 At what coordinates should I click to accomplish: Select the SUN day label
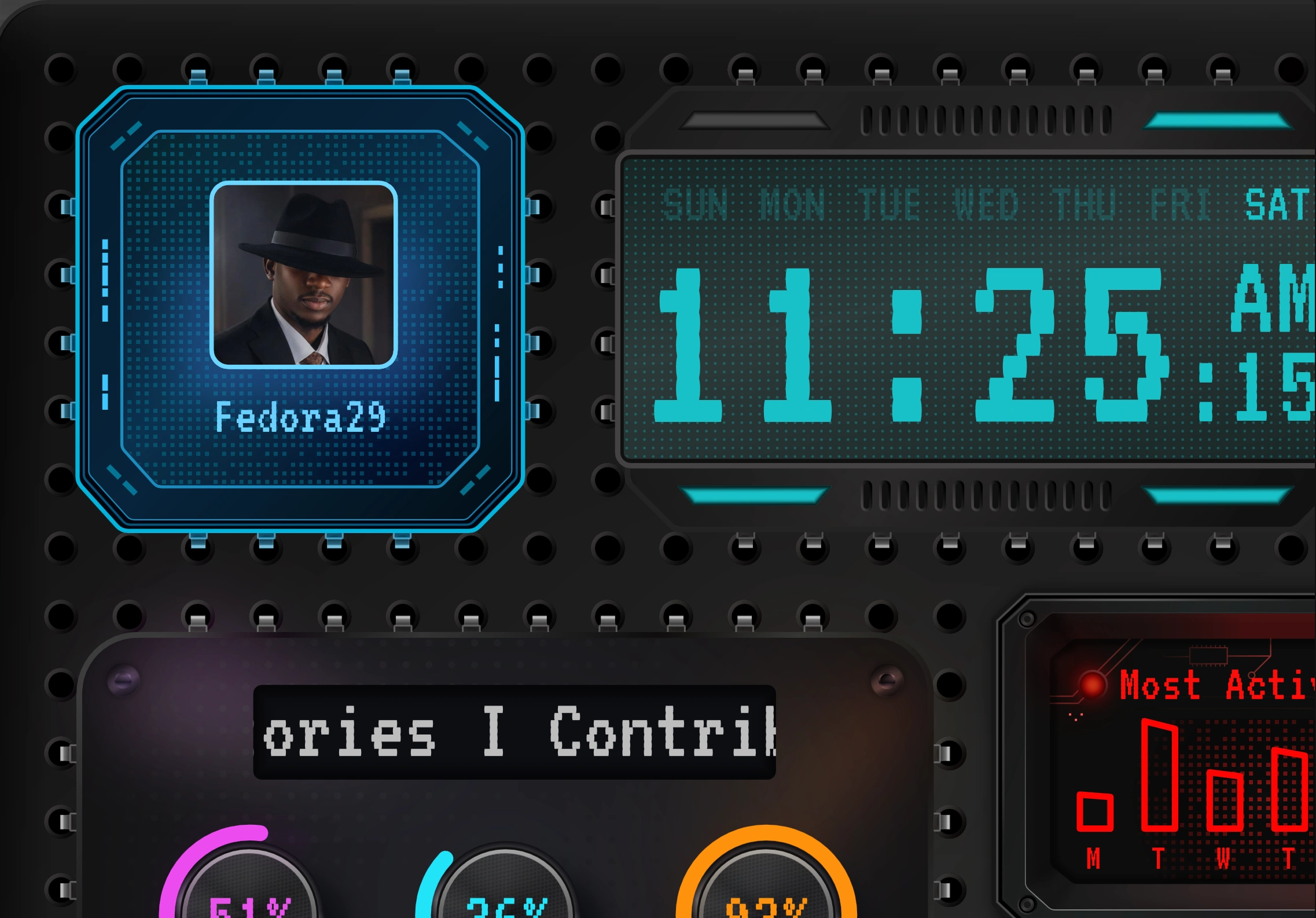695,205
